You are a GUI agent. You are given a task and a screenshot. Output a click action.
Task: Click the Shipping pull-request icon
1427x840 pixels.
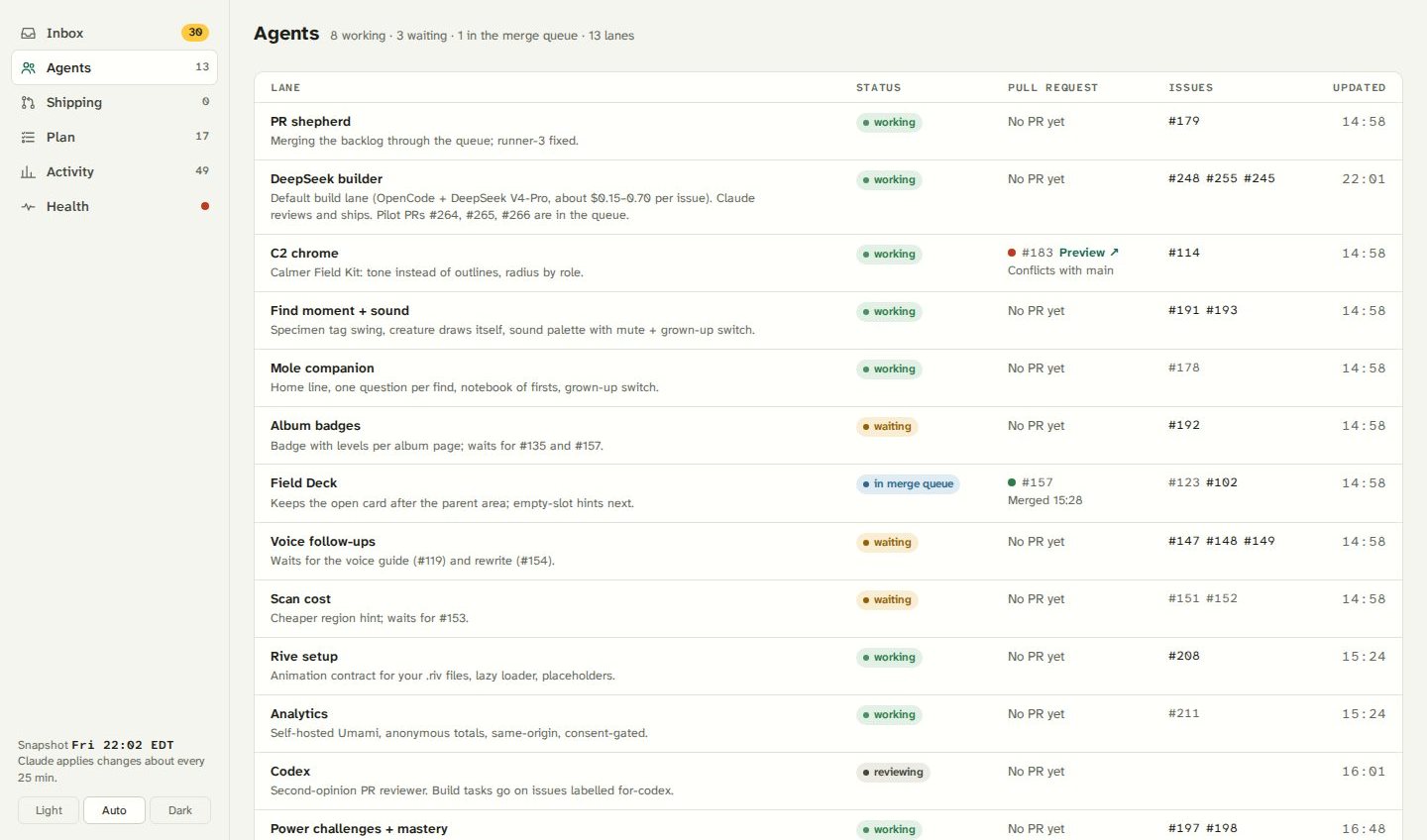tap(28, 102)
